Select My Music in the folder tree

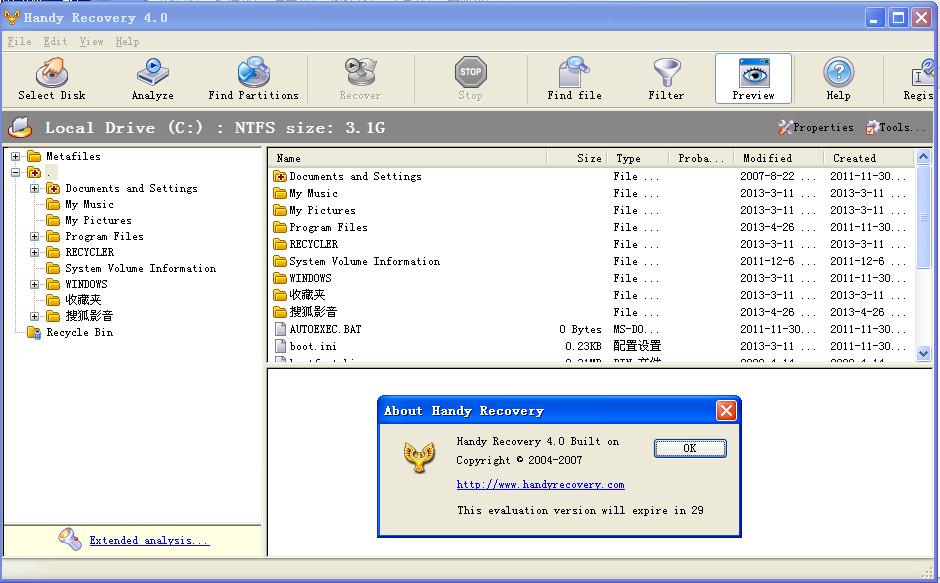pos(89,204)
